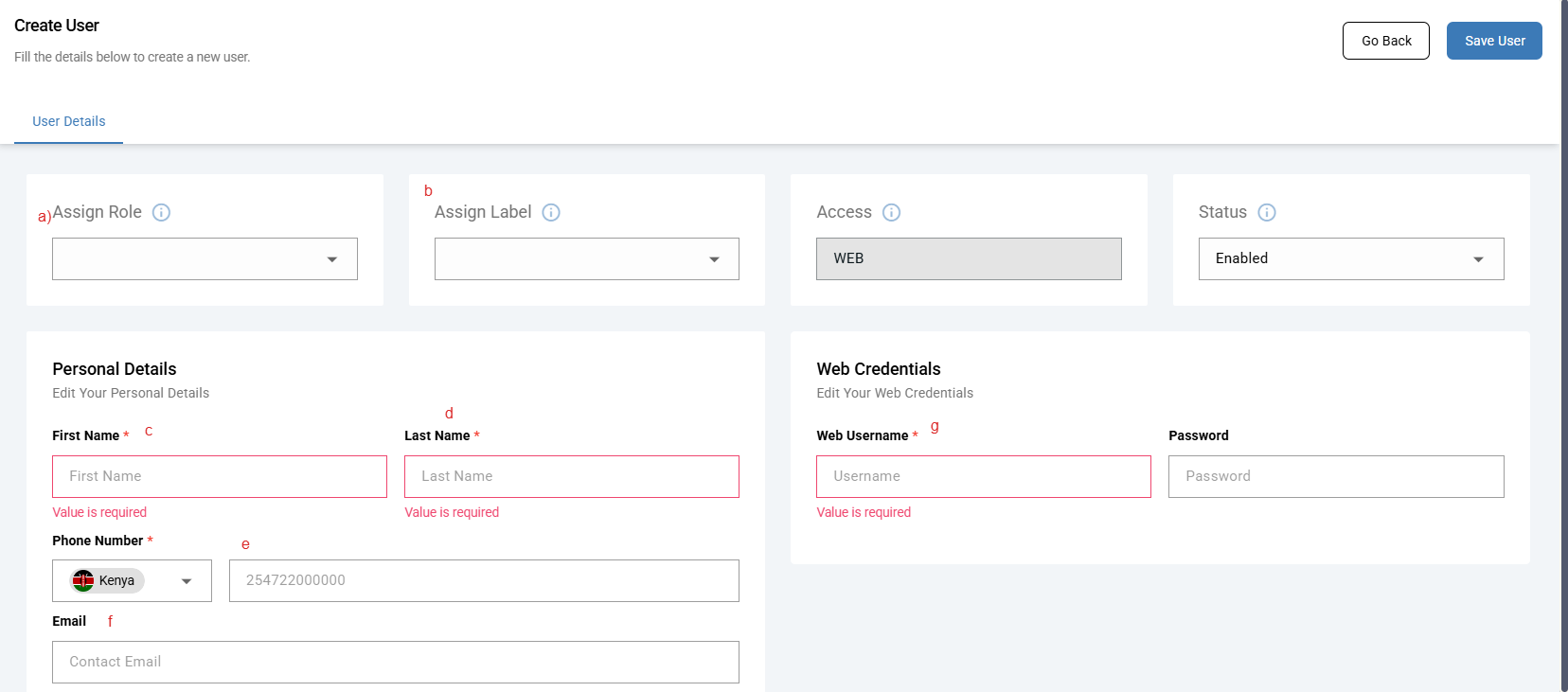This screenshot has height=692, width=1568.
Task: Click the Contact Email field
Action: 395,662
